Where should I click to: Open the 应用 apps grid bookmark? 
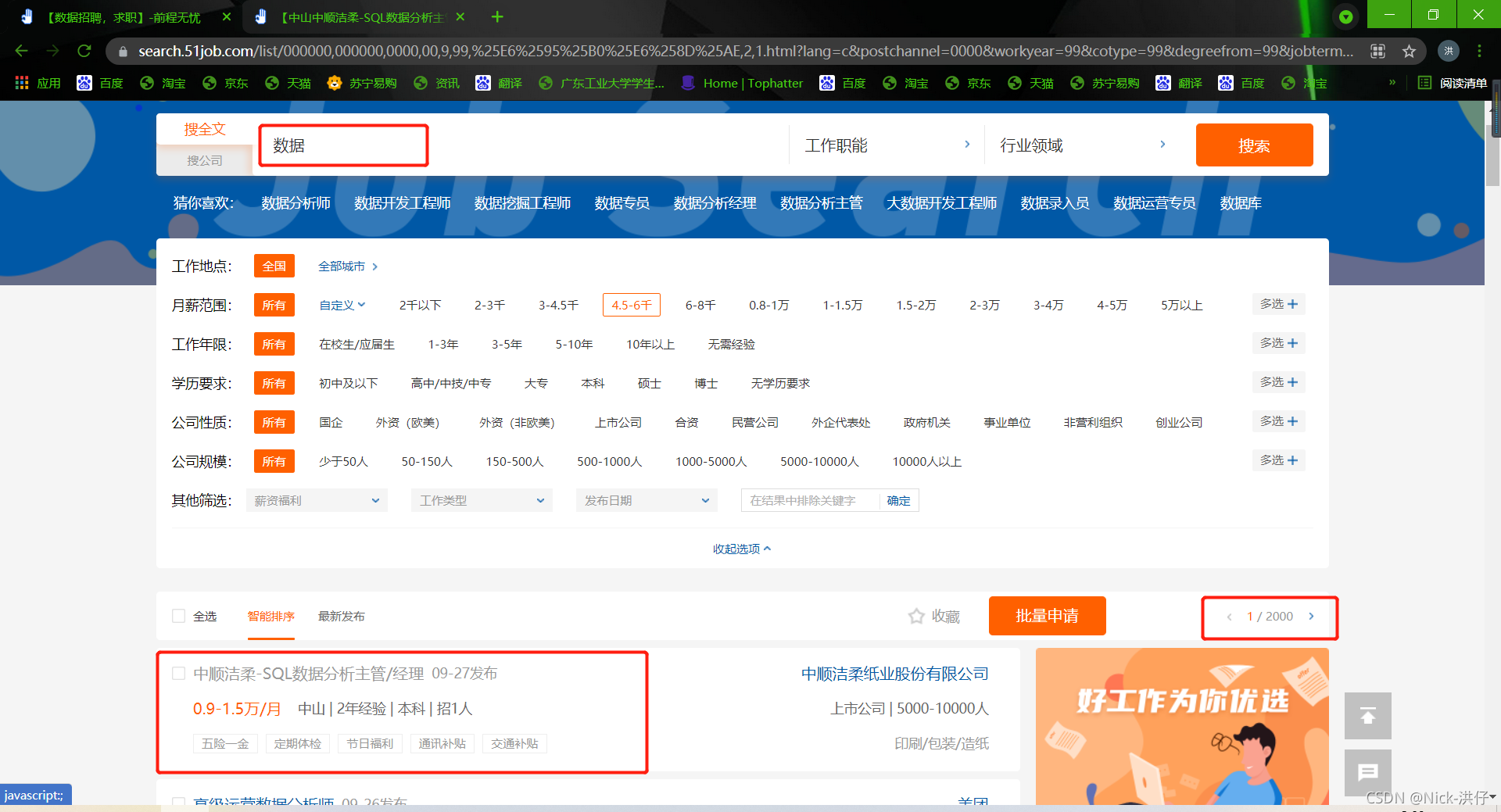(x=37, y=83)
